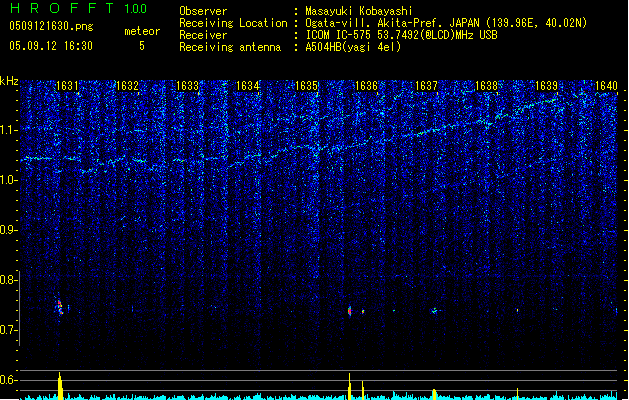The width and height of the screenshot is (629, 400).
Task: Click time marker 1631
Action: [67, 86]
